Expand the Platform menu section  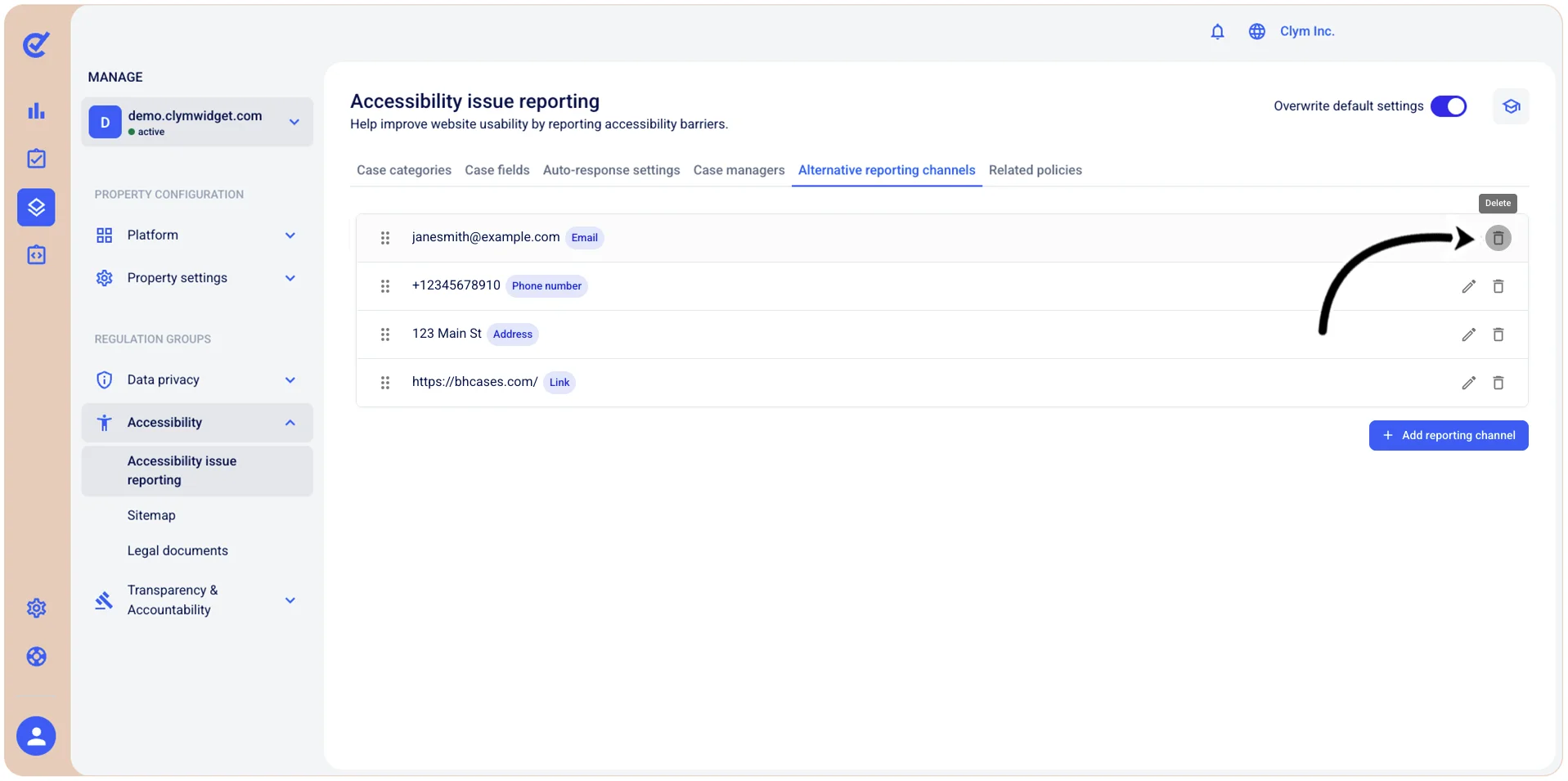point(197,236)
